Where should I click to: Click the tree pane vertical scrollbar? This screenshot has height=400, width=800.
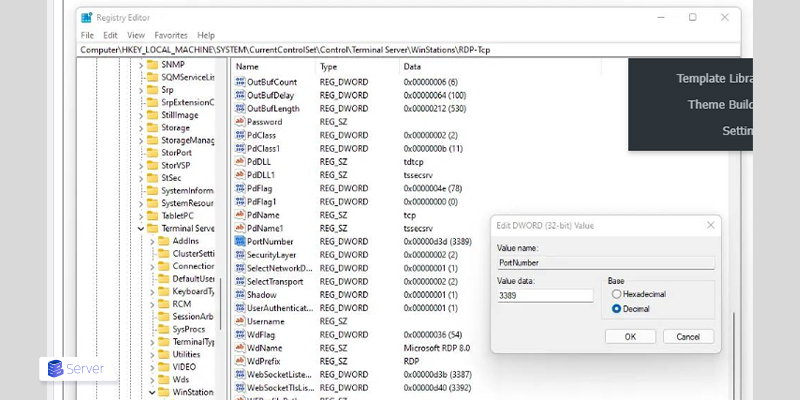point(220,303)
